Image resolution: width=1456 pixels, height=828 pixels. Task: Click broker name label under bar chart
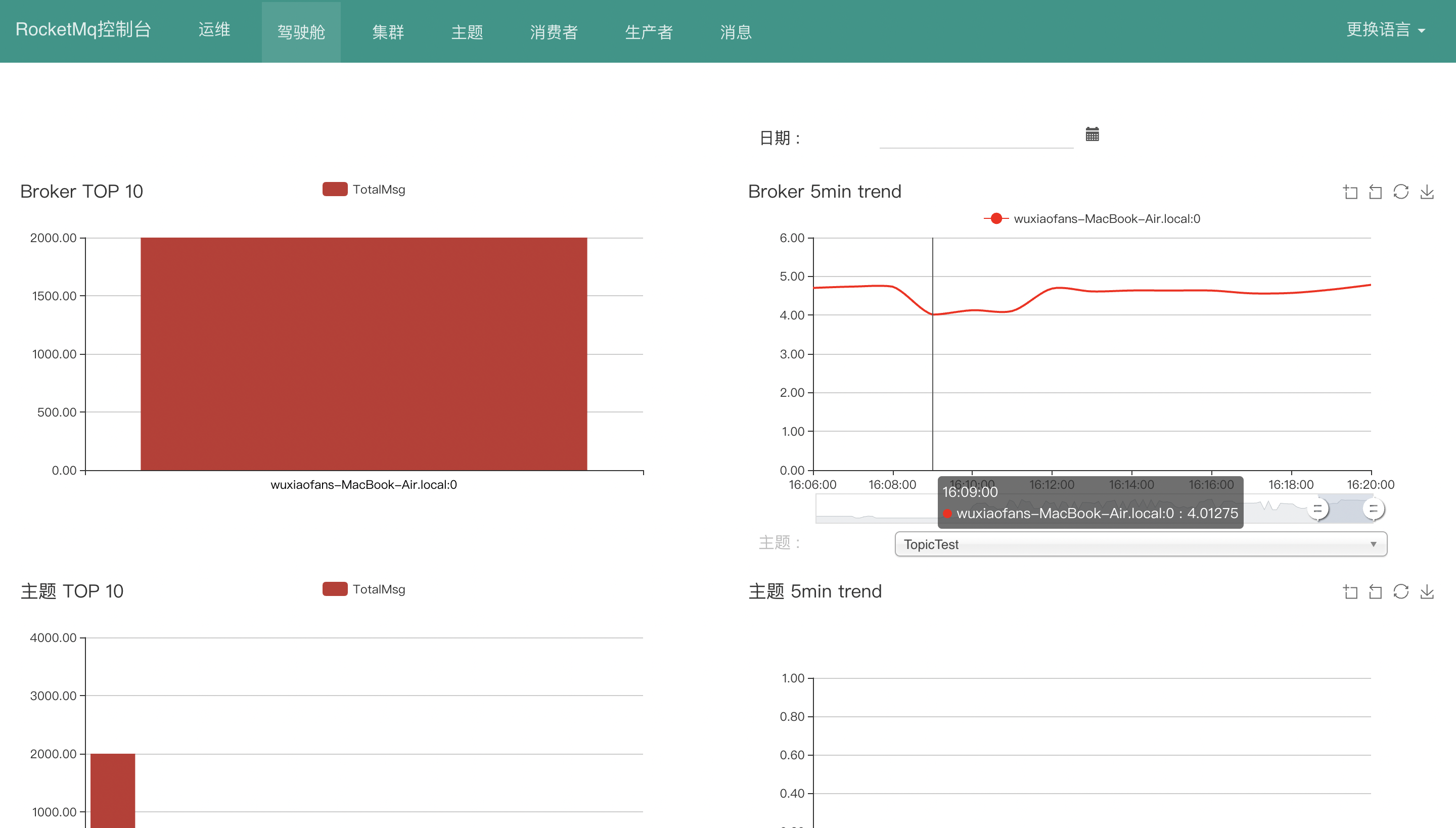(x=364, y=484)
